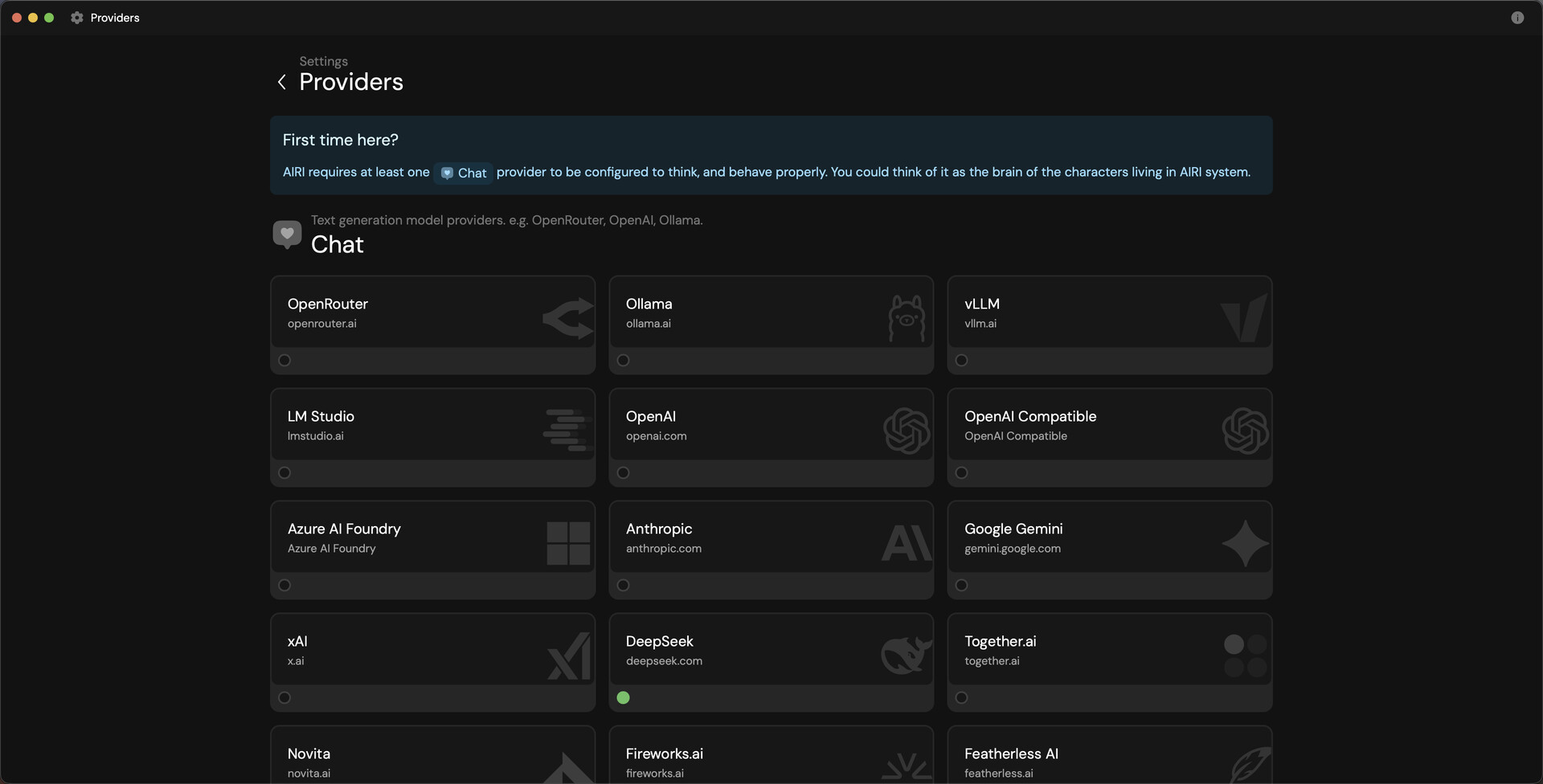Click the Fireworks.ai logo icon

pyautogui.click(x=907, y=767)
